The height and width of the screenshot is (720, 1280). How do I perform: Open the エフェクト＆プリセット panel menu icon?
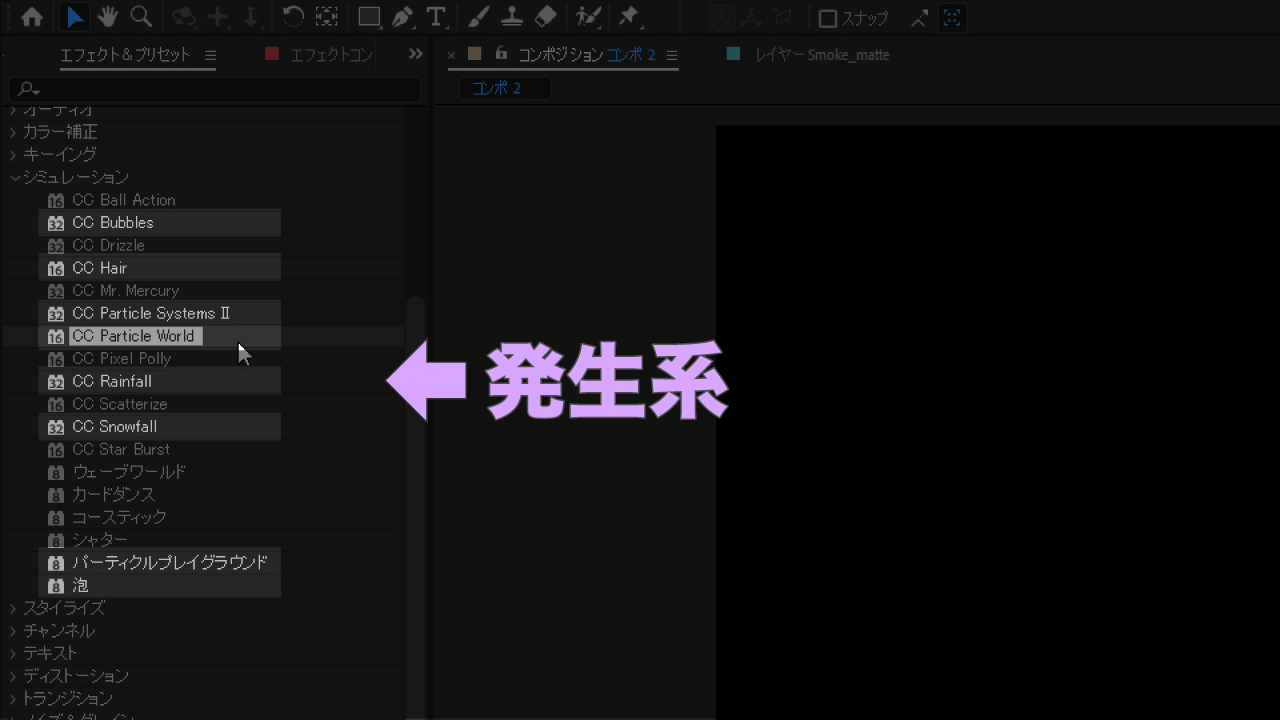pyautogui.click(x=210, y=55)
